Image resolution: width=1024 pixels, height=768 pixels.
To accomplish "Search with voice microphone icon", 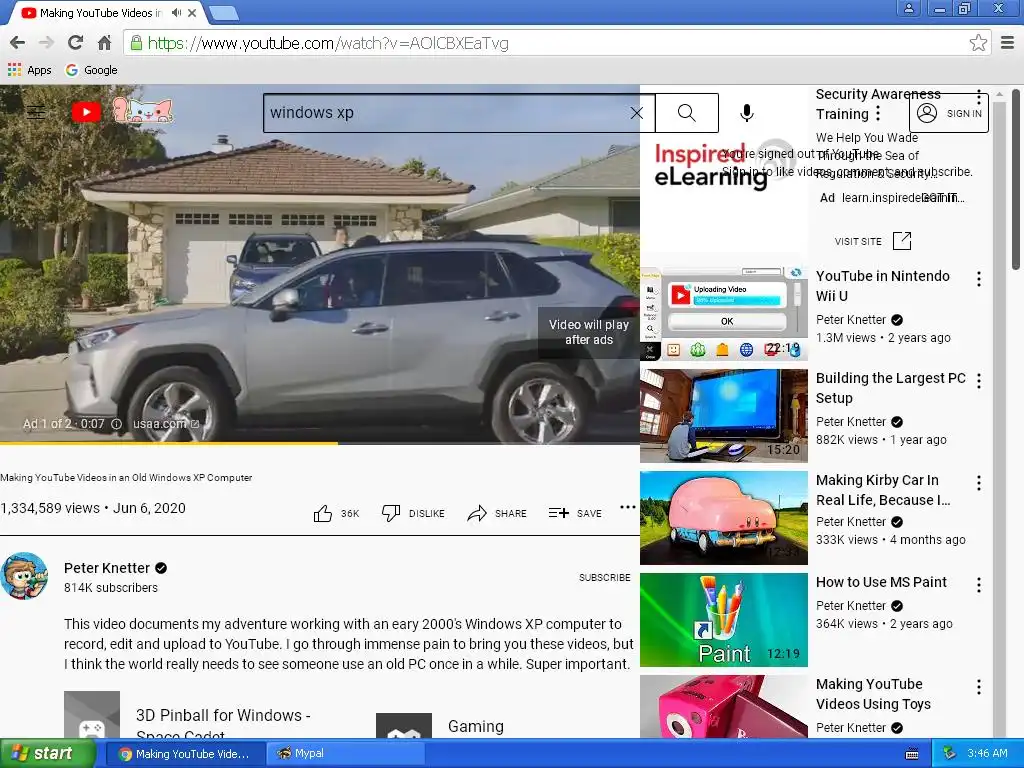I will click(747, 113).
